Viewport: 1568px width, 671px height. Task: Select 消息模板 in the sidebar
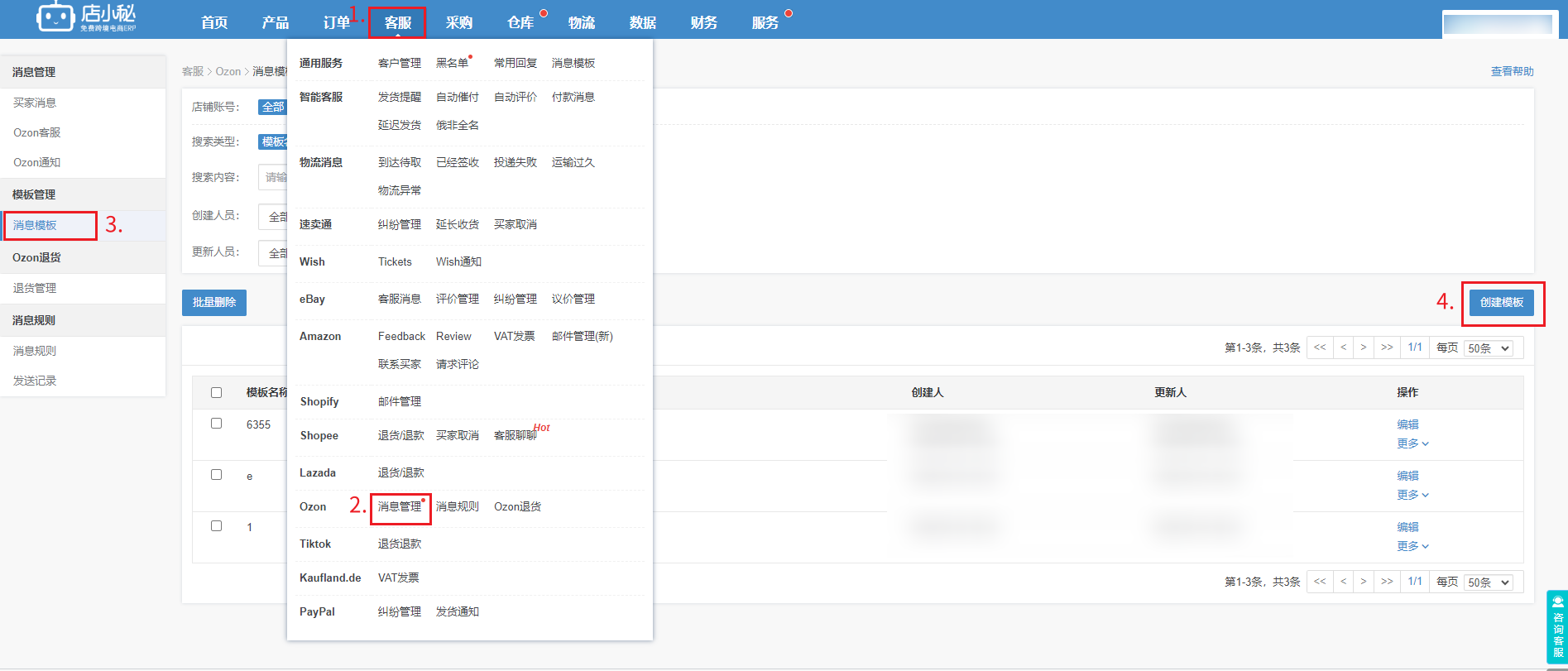pos(35,225)
